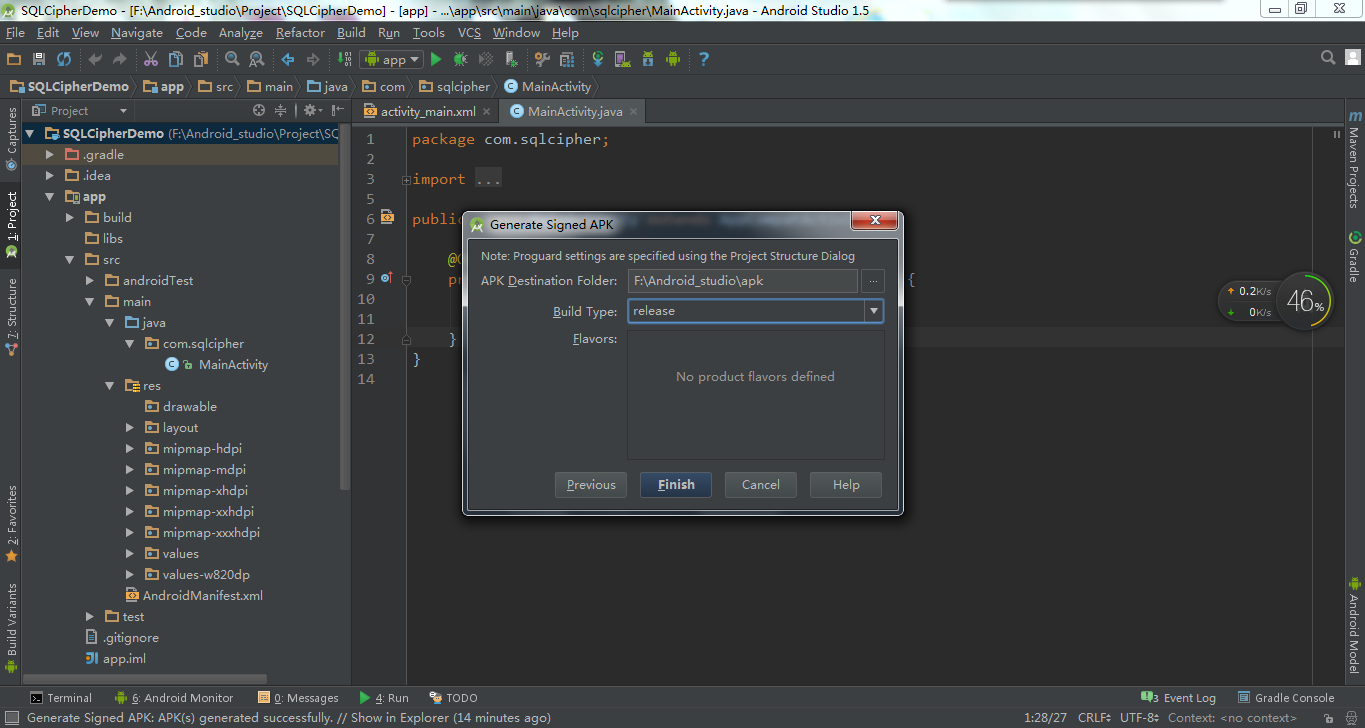1365x728 pixels.
Task: Expand the androidTest folder node
Action: (90, 281)
